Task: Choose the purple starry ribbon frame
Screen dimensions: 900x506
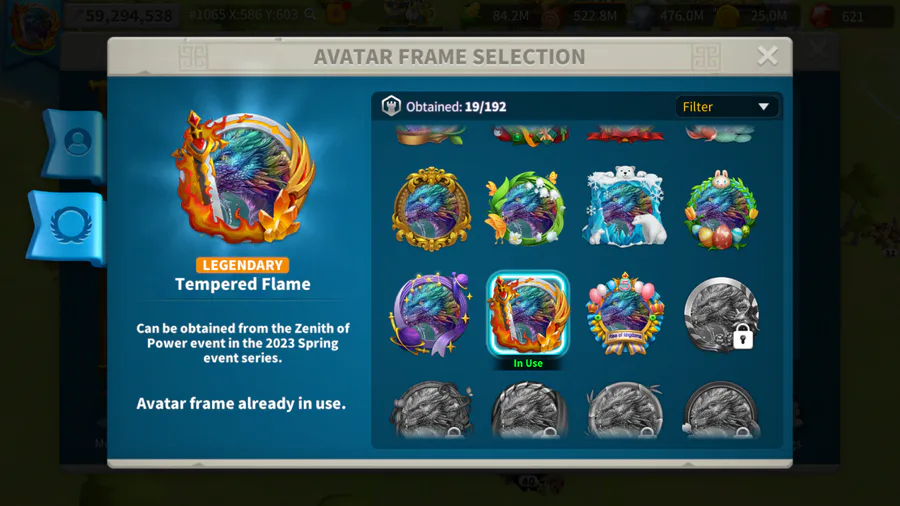Action: click(430, 314)
